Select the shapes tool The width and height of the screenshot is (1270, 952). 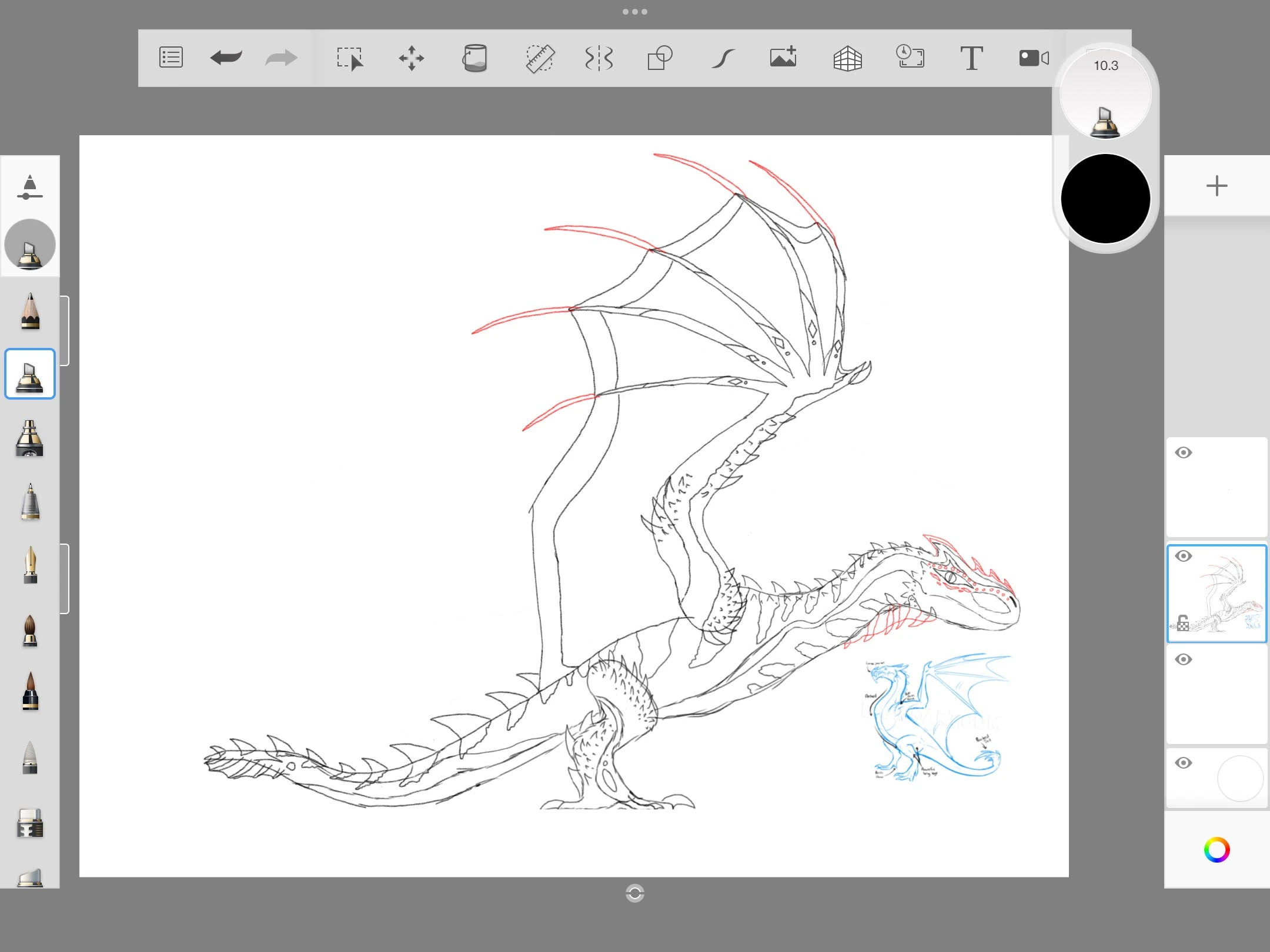pos(659,58)
